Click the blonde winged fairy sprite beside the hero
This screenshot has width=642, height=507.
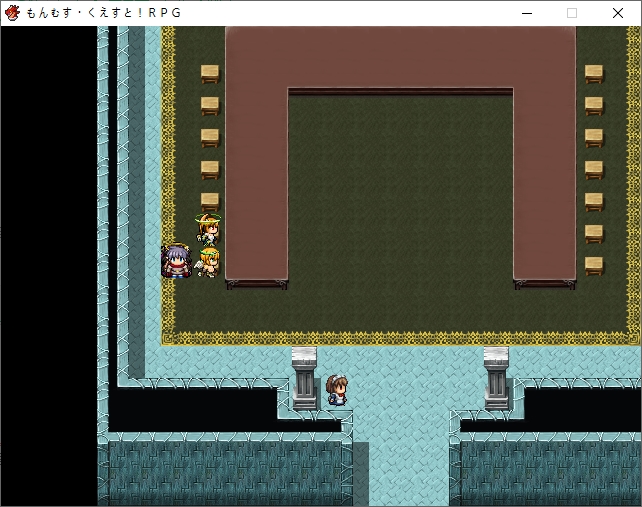click(209, 262)
